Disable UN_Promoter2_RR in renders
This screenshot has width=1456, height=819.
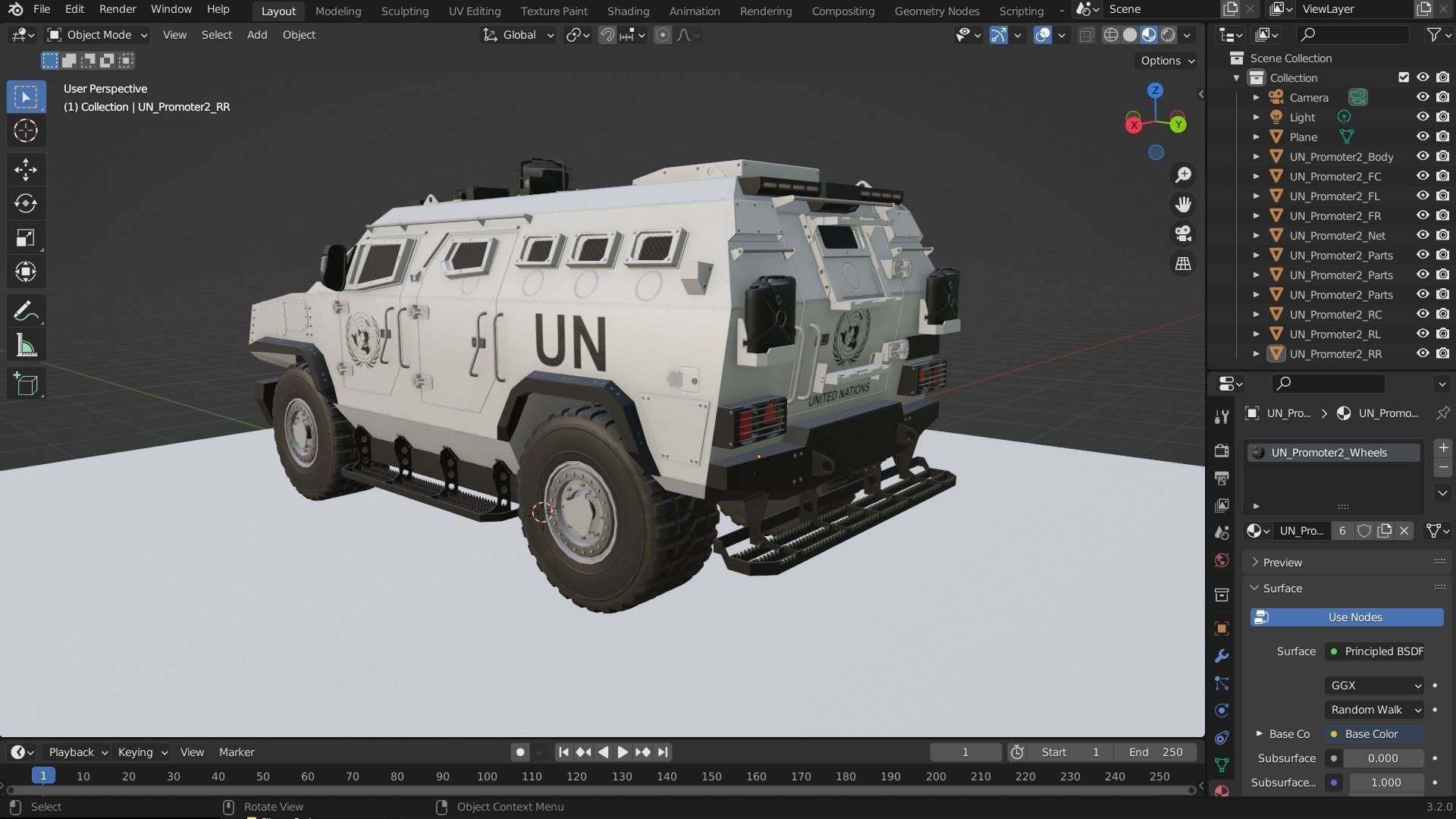[x=1442, y=353]
